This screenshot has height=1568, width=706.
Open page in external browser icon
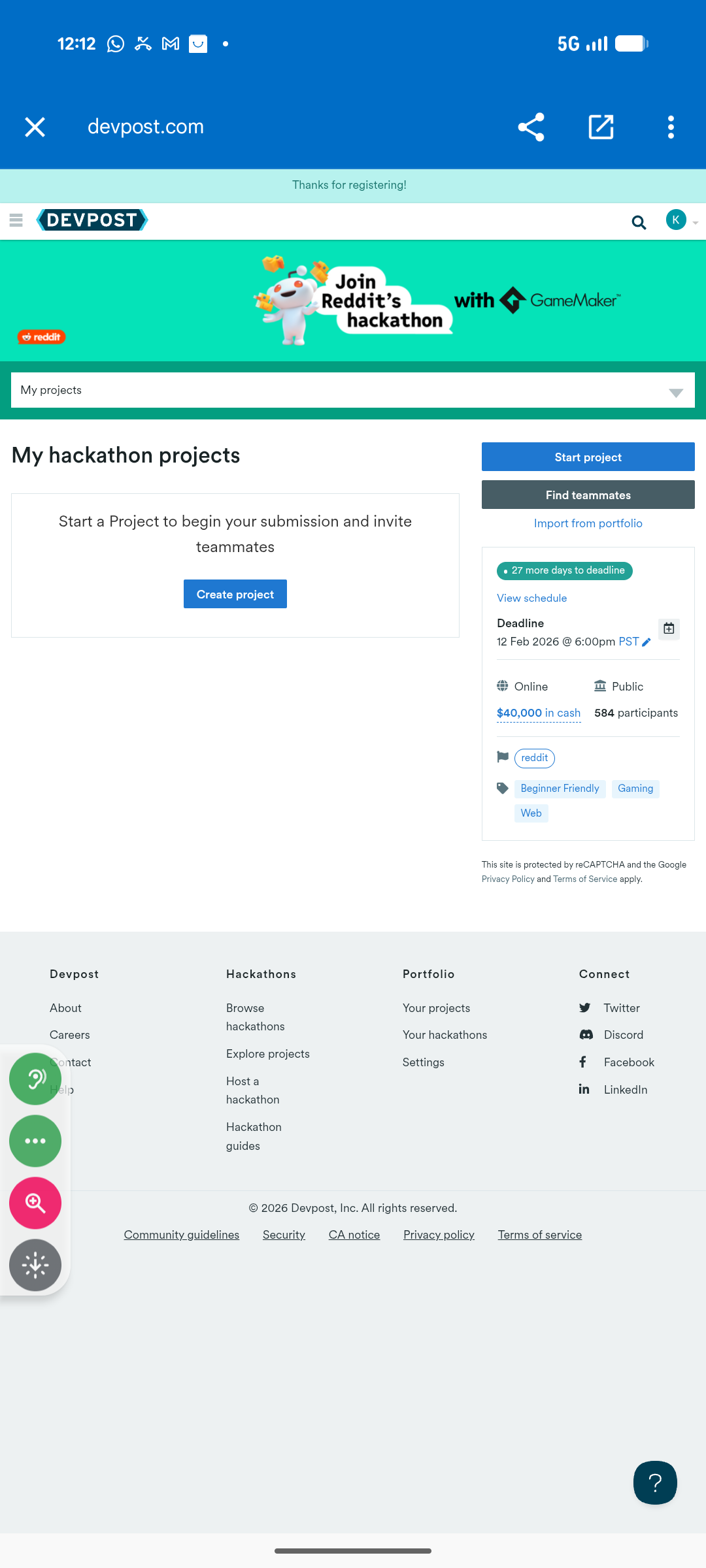point(601,127)
